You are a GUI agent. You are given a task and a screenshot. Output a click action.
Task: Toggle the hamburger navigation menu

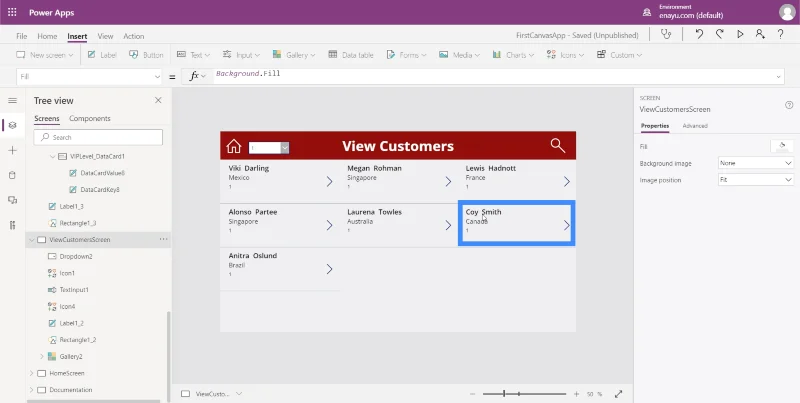[x=12, y=100]
